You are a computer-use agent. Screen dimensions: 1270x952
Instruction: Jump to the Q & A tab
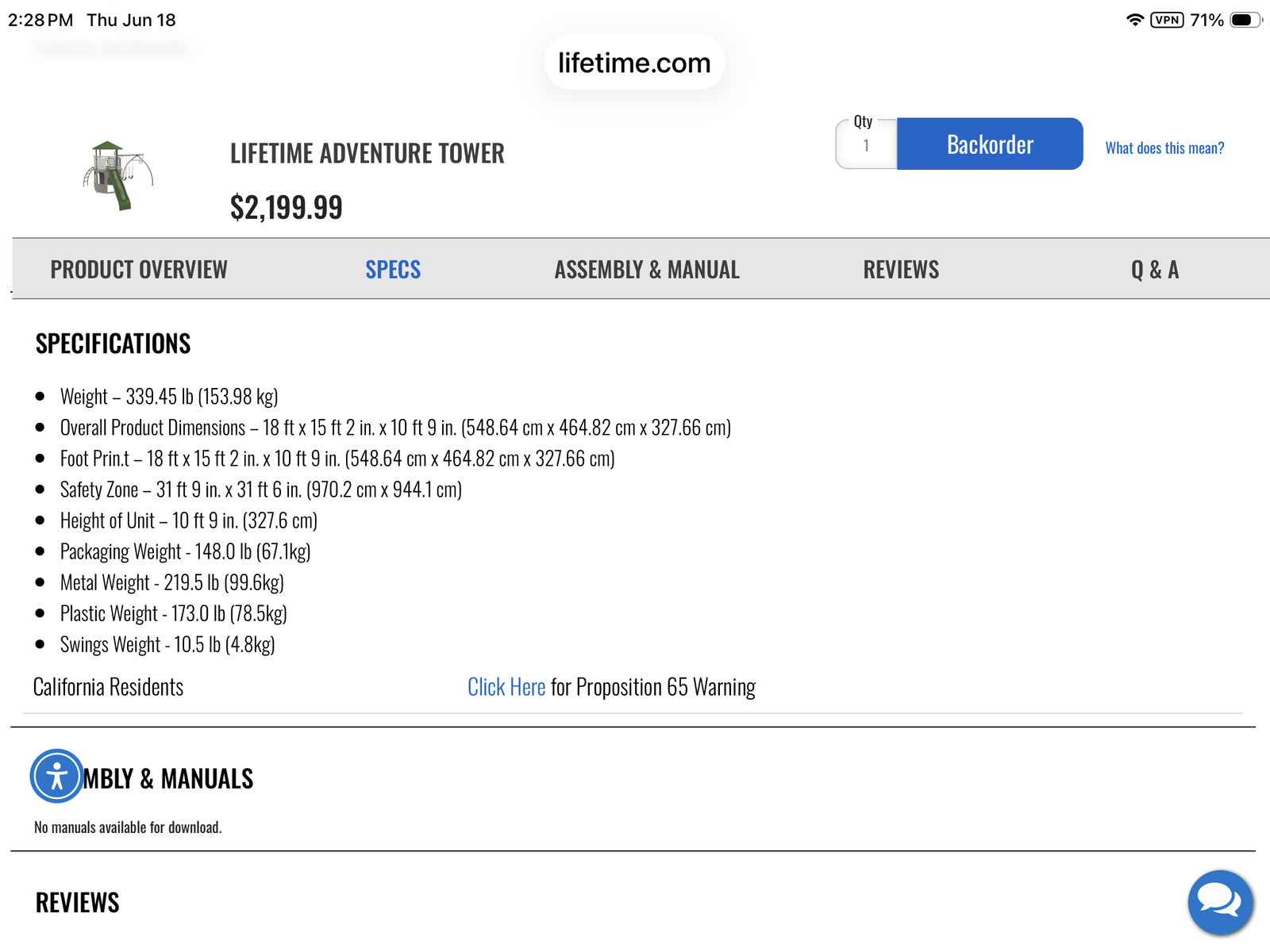1155,270
